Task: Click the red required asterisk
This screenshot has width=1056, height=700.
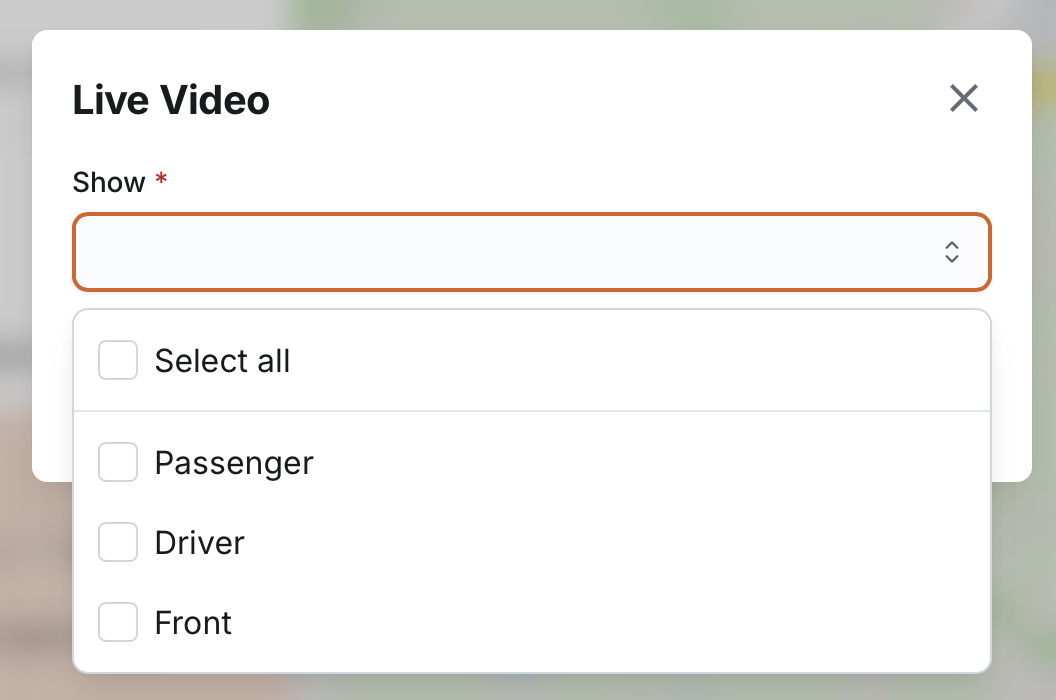Action: click(160, 182)
